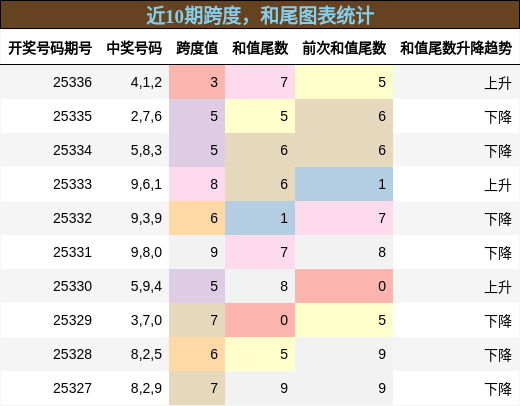Click winning numbers 8,2,9

coord(146,388)
